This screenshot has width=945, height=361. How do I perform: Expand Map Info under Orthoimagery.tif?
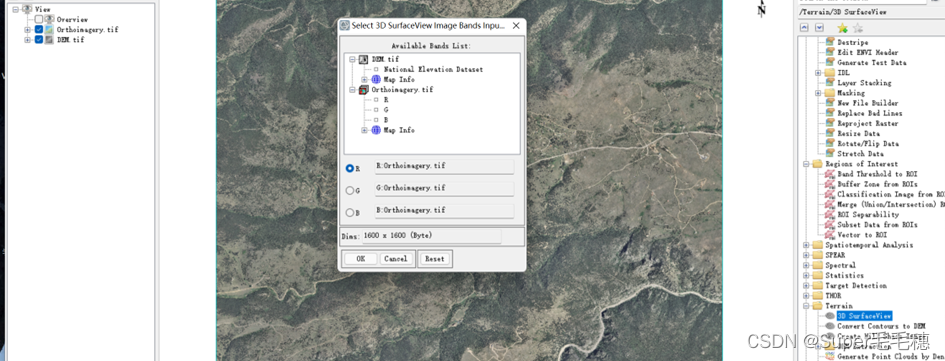click(364, 130)
